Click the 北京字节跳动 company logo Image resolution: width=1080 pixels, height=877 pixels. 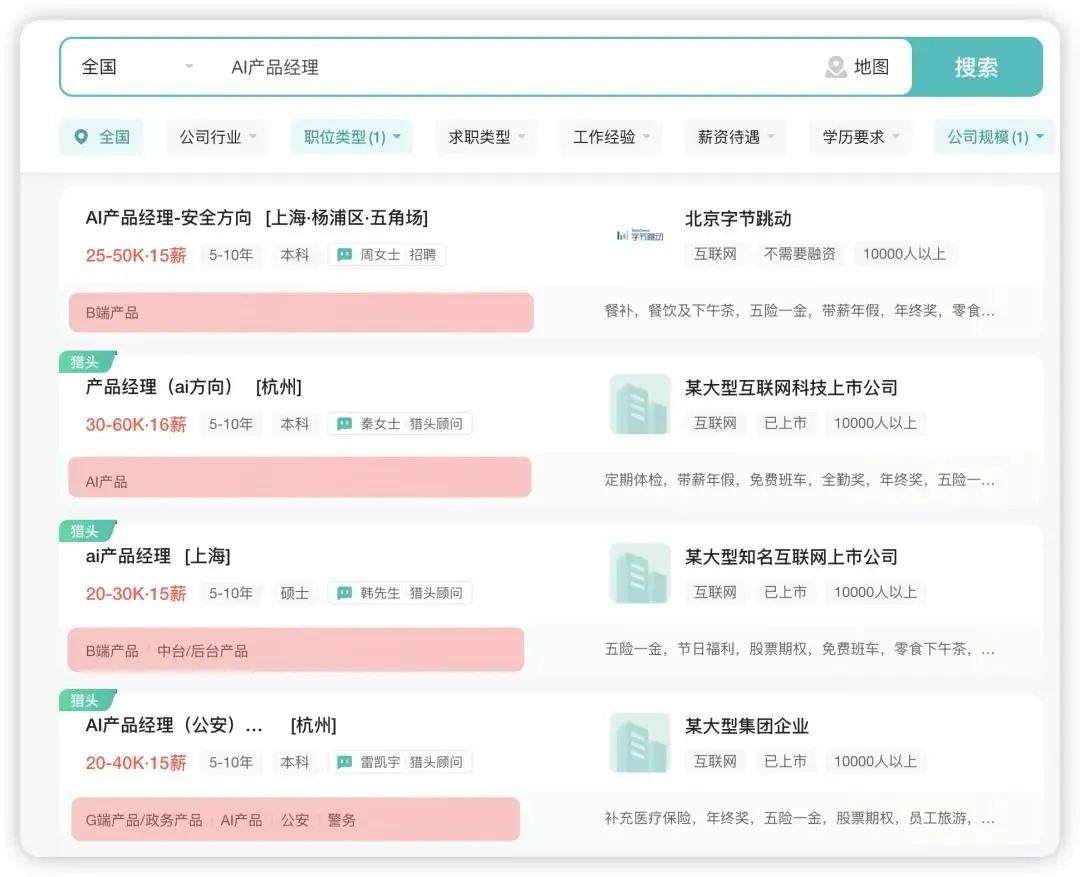[x=638, y=234]
